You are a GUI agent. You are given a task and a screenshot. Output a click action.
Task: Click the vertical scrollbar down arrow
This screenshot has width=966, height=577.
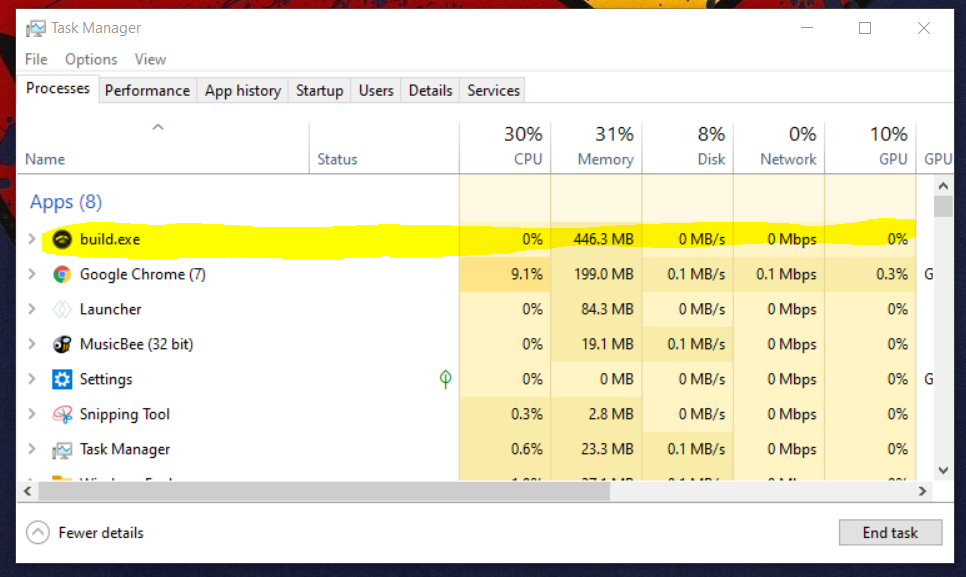pos(943,470)
